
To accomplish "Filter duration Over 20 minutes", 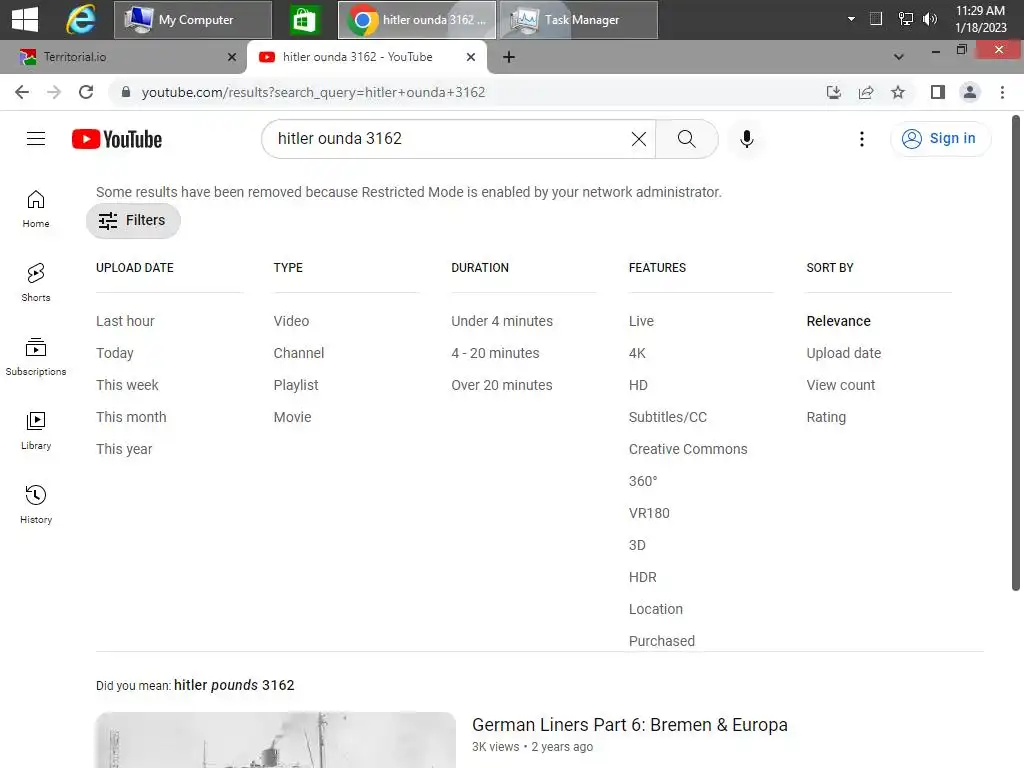I will [502, 385].
